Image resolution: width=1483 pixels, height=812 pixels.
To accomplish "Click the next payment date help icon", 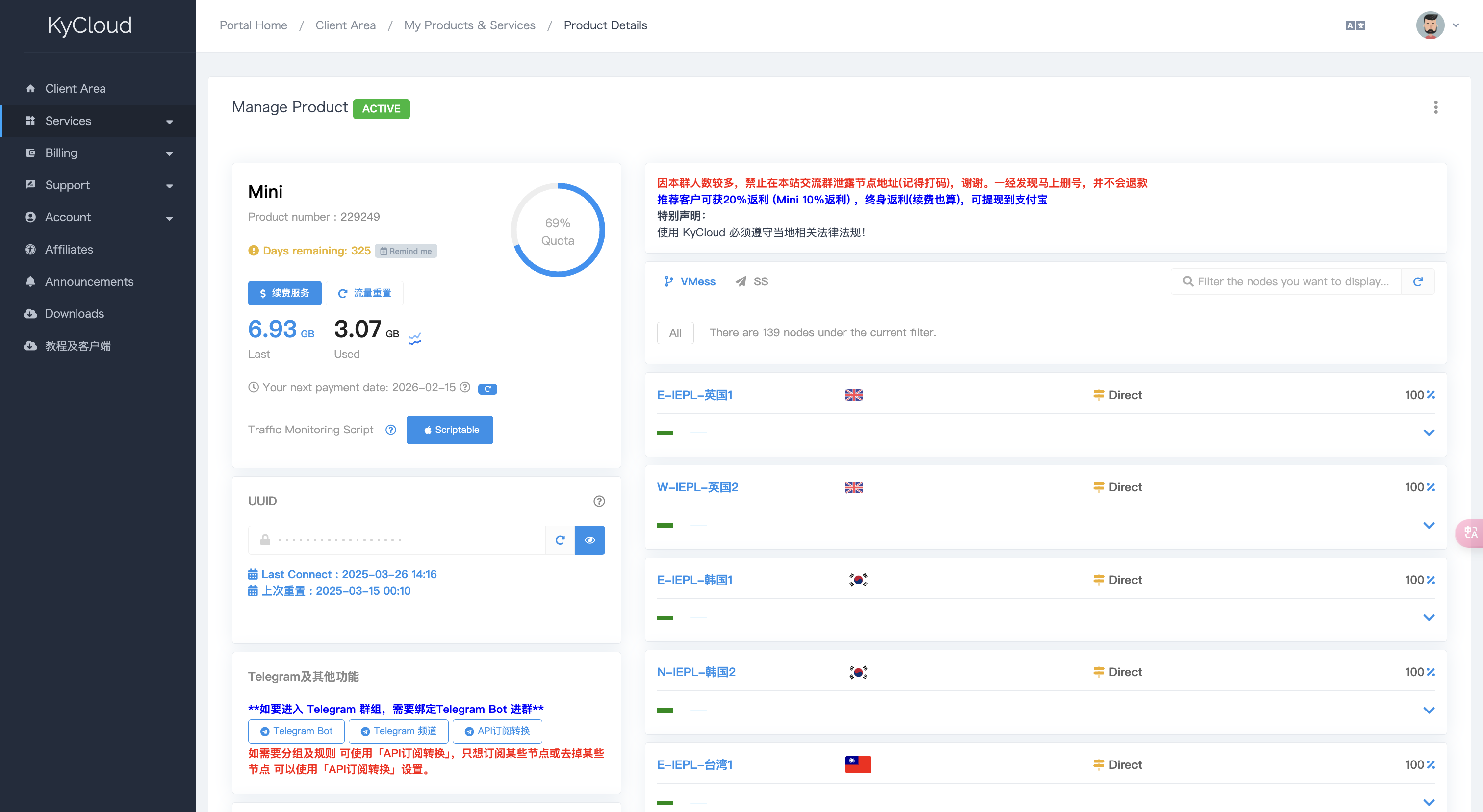I will click(465, 387).
